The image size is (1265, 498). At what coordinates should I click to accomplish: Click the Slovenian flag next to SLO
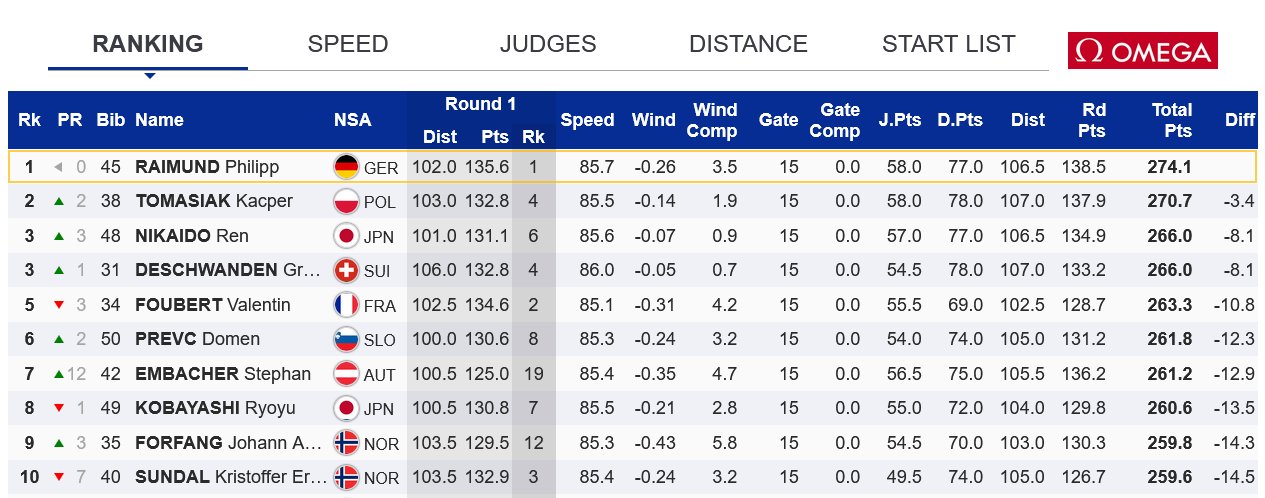pyautogui.click(x=346, y=340)
